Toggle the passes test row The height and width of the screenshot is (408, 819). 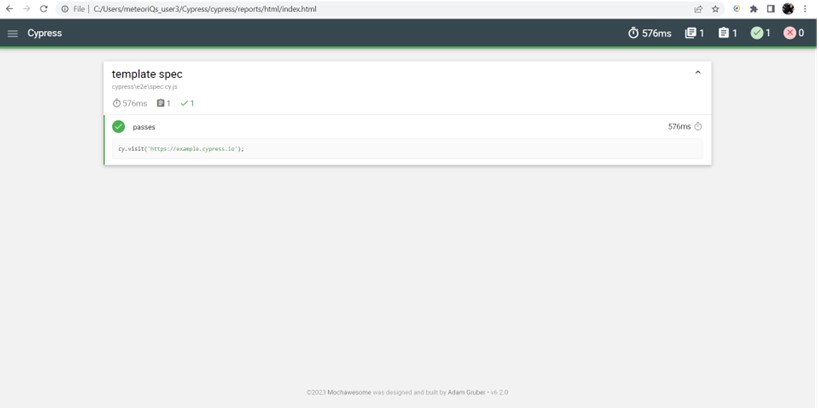[x=407, y=126]
